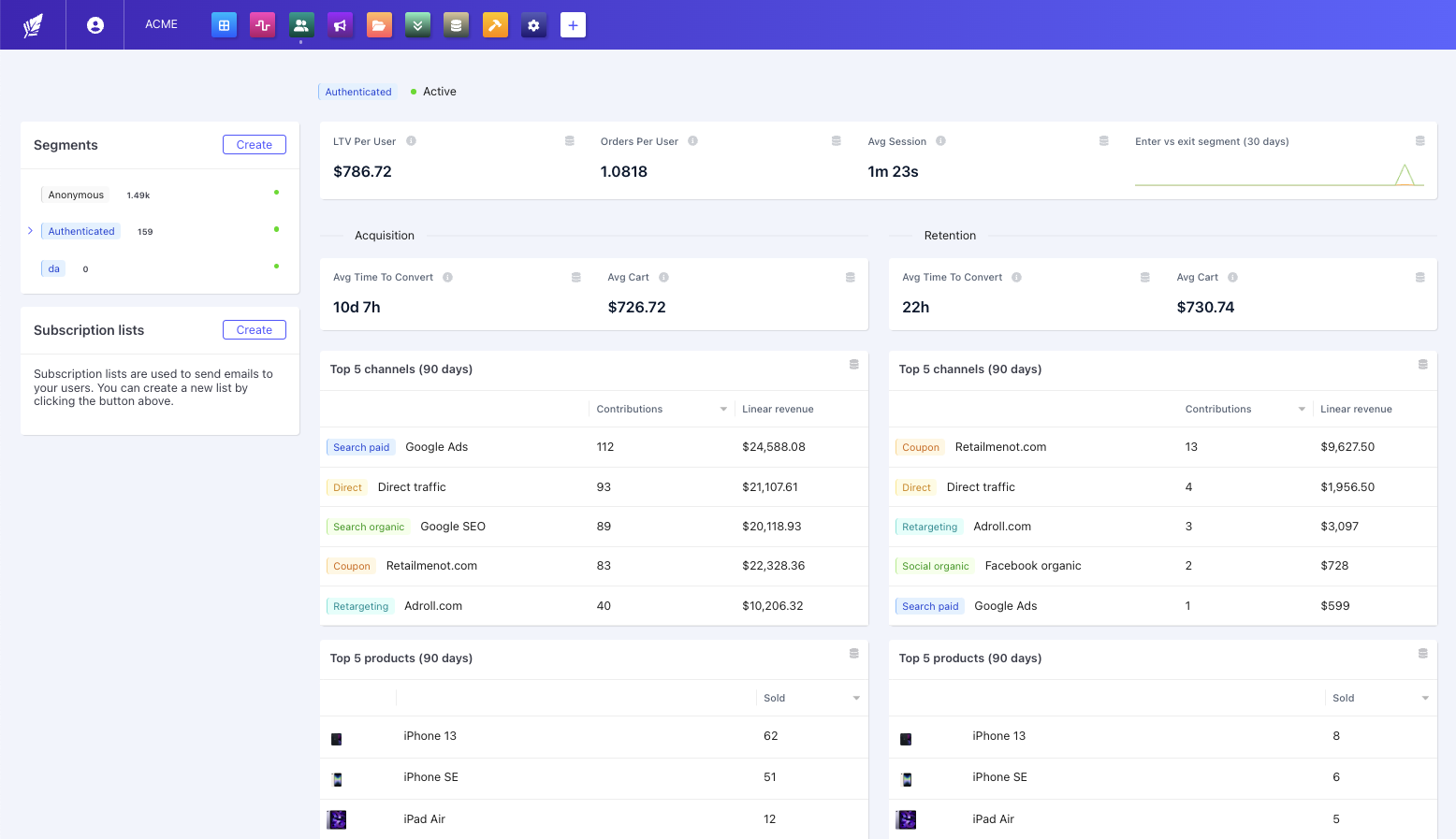Open the Sold sort dropdown in Top 5 products
Image resolution: width=1456 pixels, height=839 pixels.
tap(855, 698)
